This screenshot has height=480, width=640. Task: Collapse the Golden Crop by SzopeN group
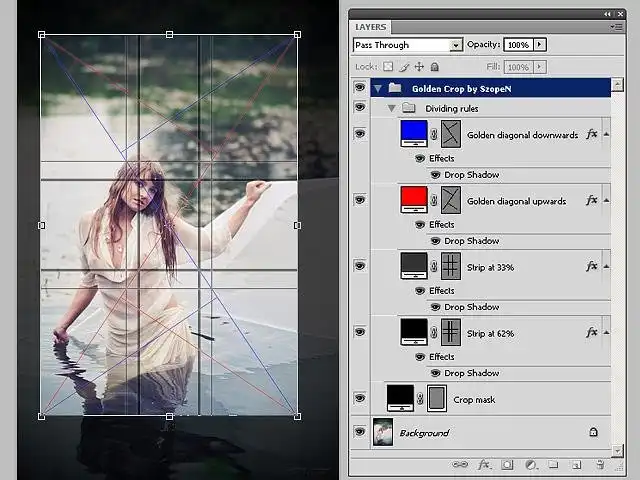tap(378, 88)
